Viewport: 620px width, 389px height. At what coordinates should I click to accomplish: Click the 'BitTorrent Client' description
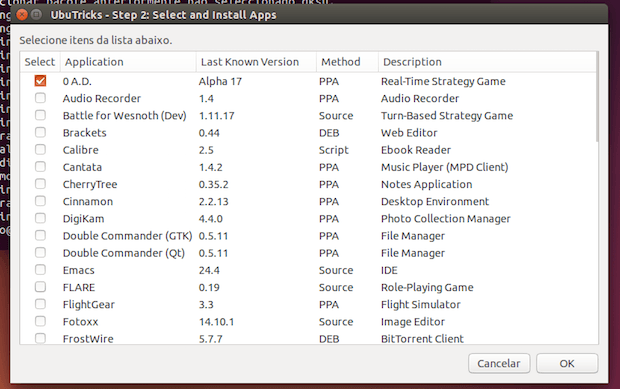tap(422, 339)
